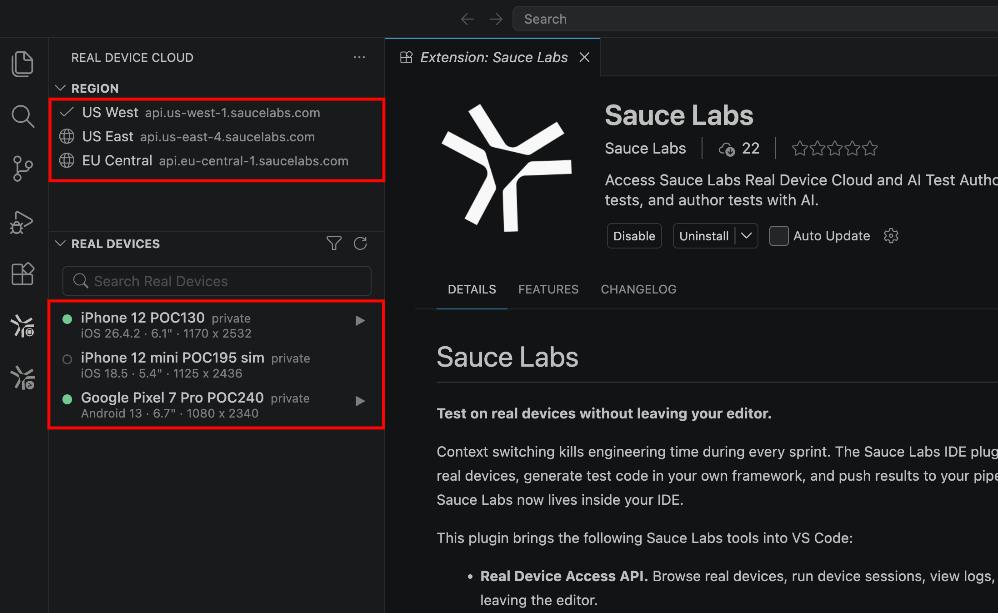The width and height of the screenshot is (998, 613).
Task: Select the iPhone 12 mini POC195 sim row
Action: point(216,365)
